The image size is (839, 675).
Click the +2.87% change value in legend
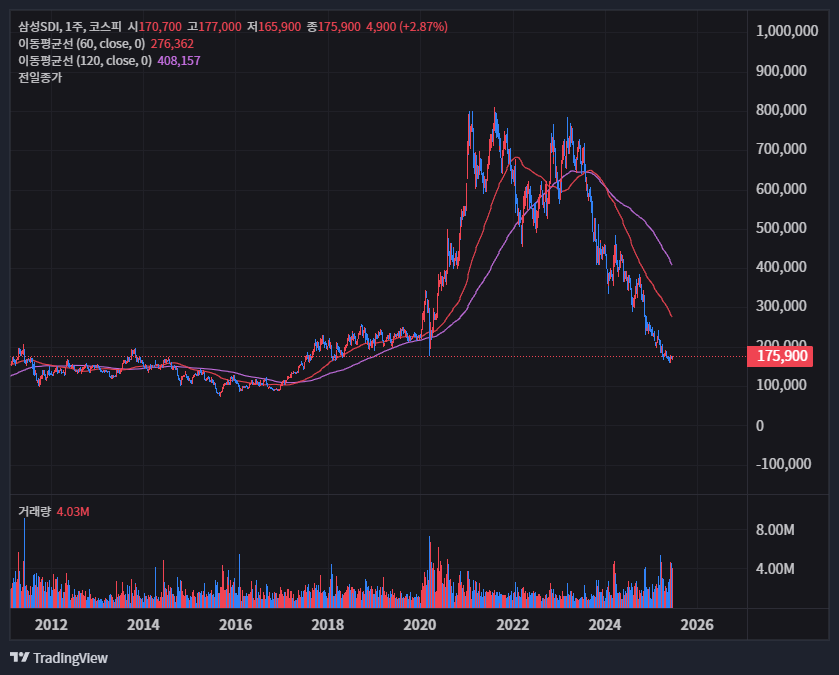(423, 27)
